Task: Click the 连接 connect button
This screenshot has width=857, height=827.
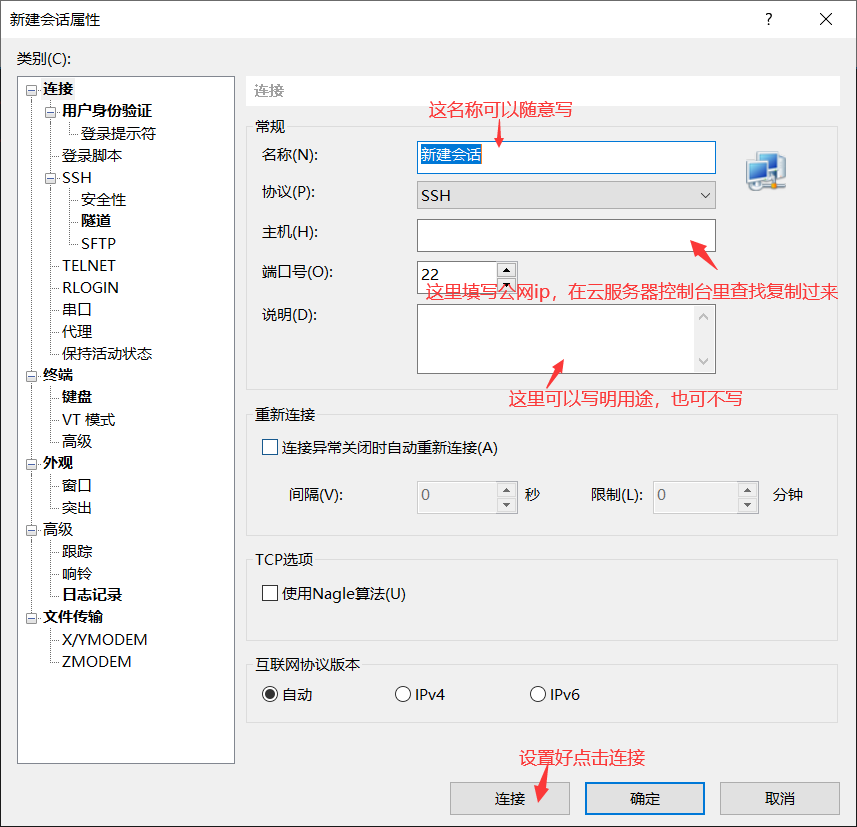Action: click(x=509, y=798)
